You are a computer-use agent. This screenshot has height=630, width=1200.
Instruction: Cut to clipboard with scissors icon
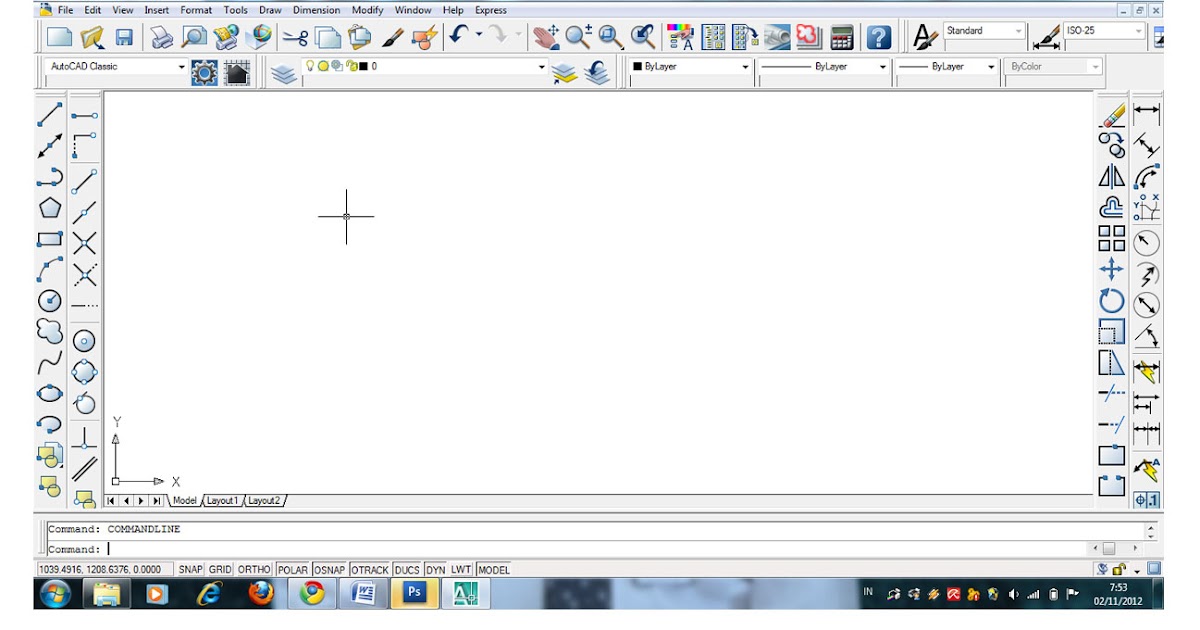[x=295, y=38]
